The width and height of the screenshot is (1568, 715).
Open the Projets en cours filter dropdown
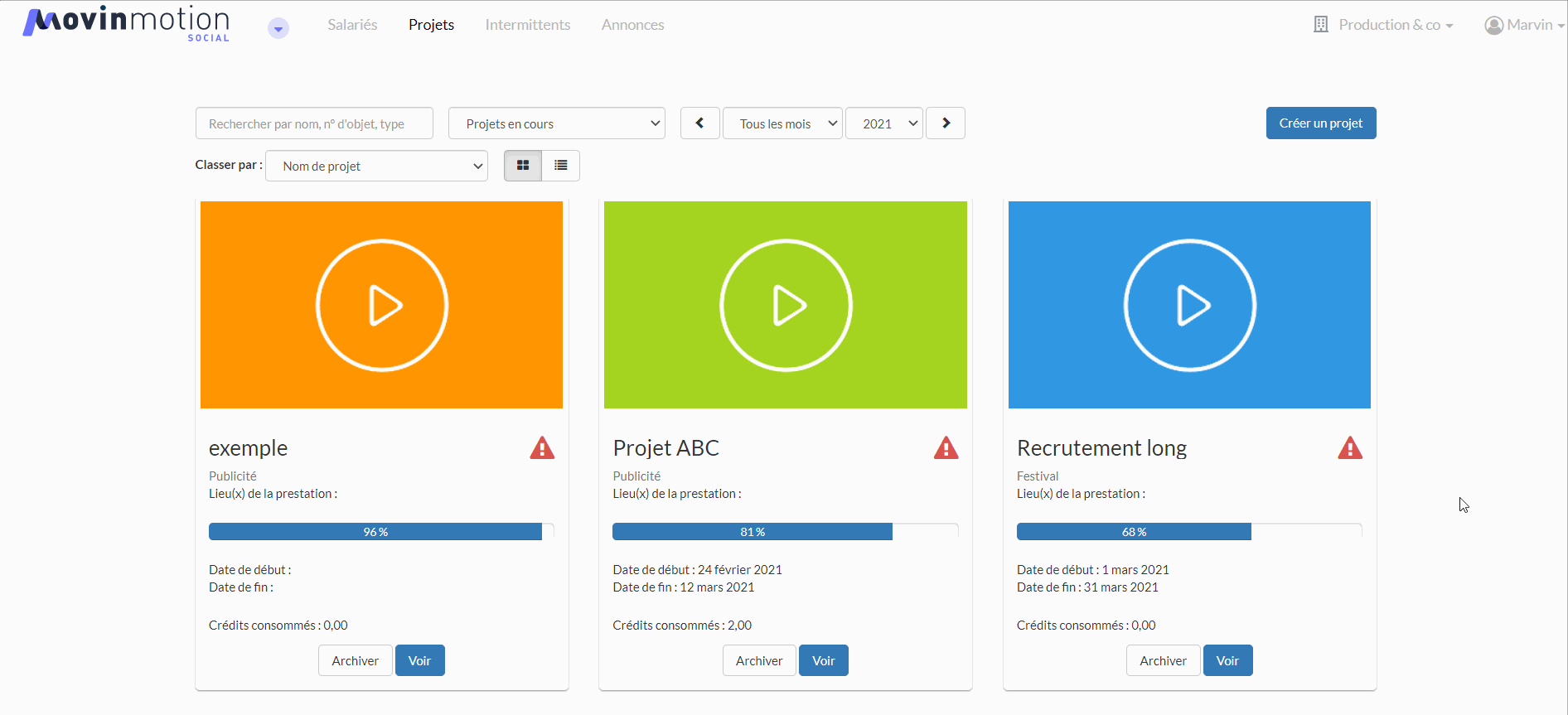(556, 123)
